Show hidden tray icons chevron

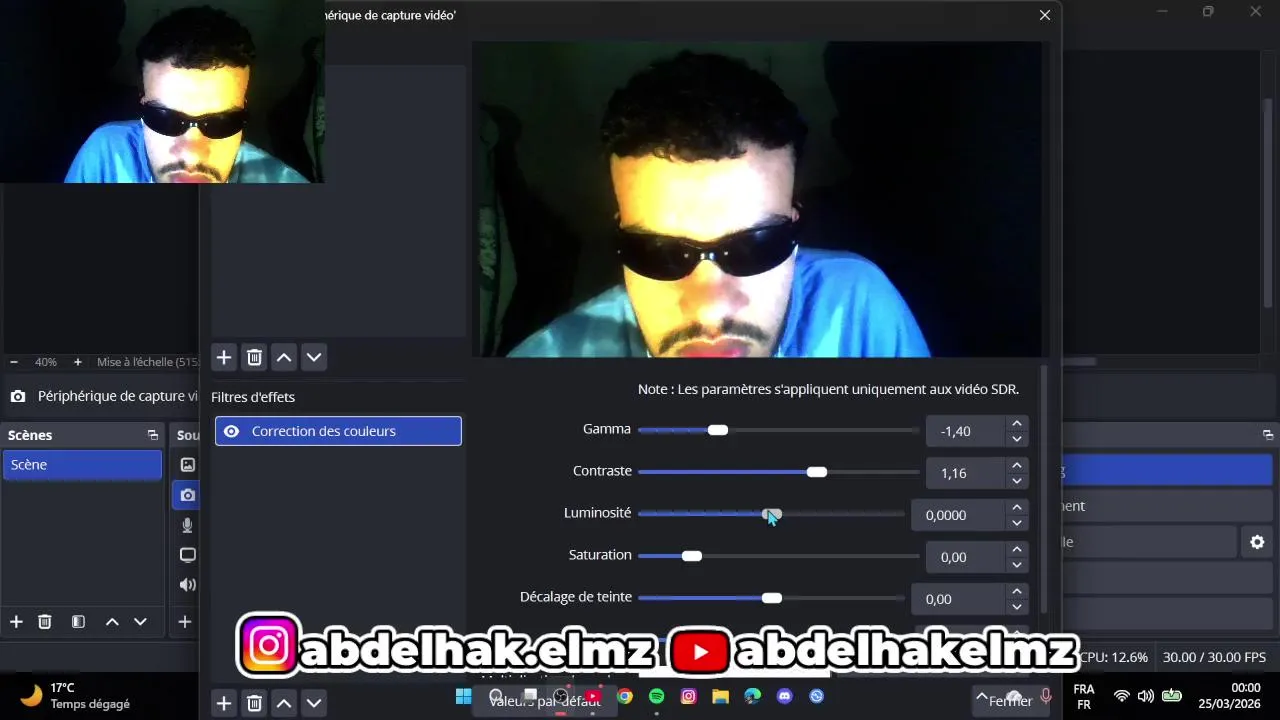(x=982, y=696)
